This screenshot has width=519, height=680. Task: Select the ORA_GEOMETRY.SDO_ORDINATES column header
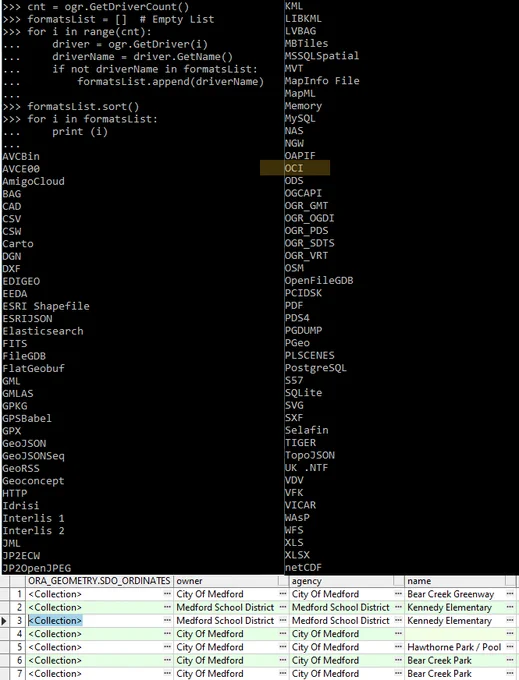click(99, 581)
